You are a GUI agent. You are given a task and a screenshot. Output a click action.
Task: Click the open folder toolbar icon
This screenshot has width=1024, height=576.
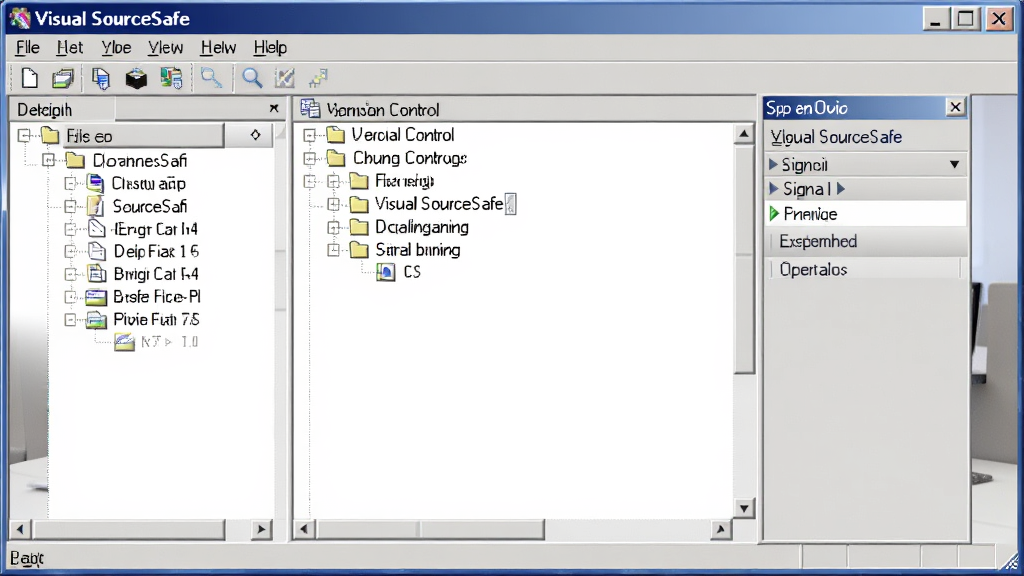(63, 78)
